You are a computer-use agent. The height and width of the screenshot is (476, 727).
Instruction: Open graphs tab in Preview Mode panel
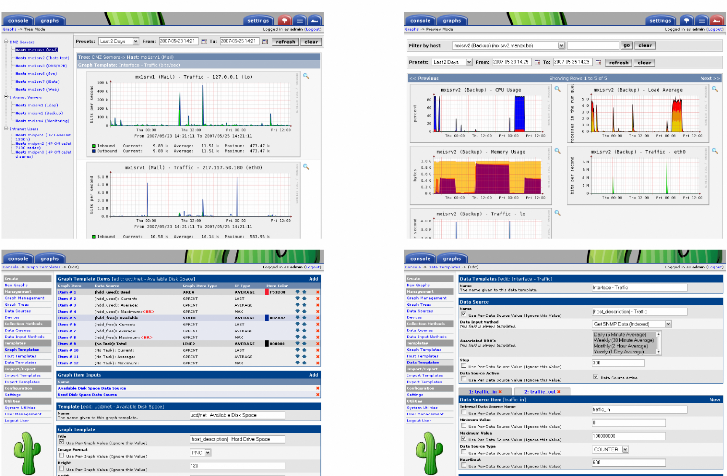click(x=452, y=20)
